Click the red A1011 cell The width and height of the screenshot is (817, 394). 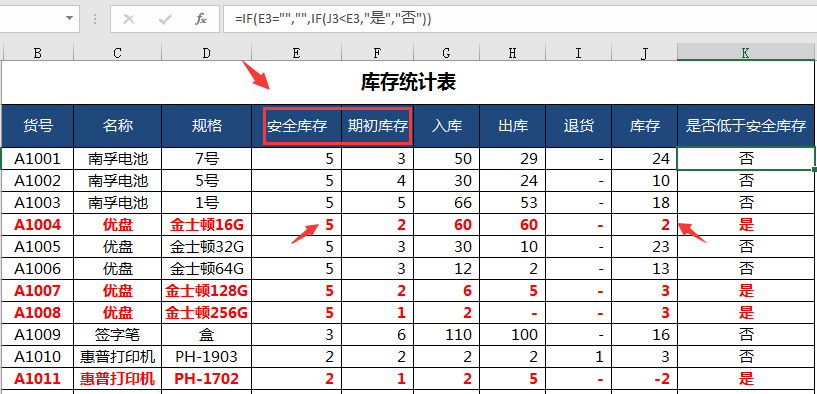click(38, 378)
